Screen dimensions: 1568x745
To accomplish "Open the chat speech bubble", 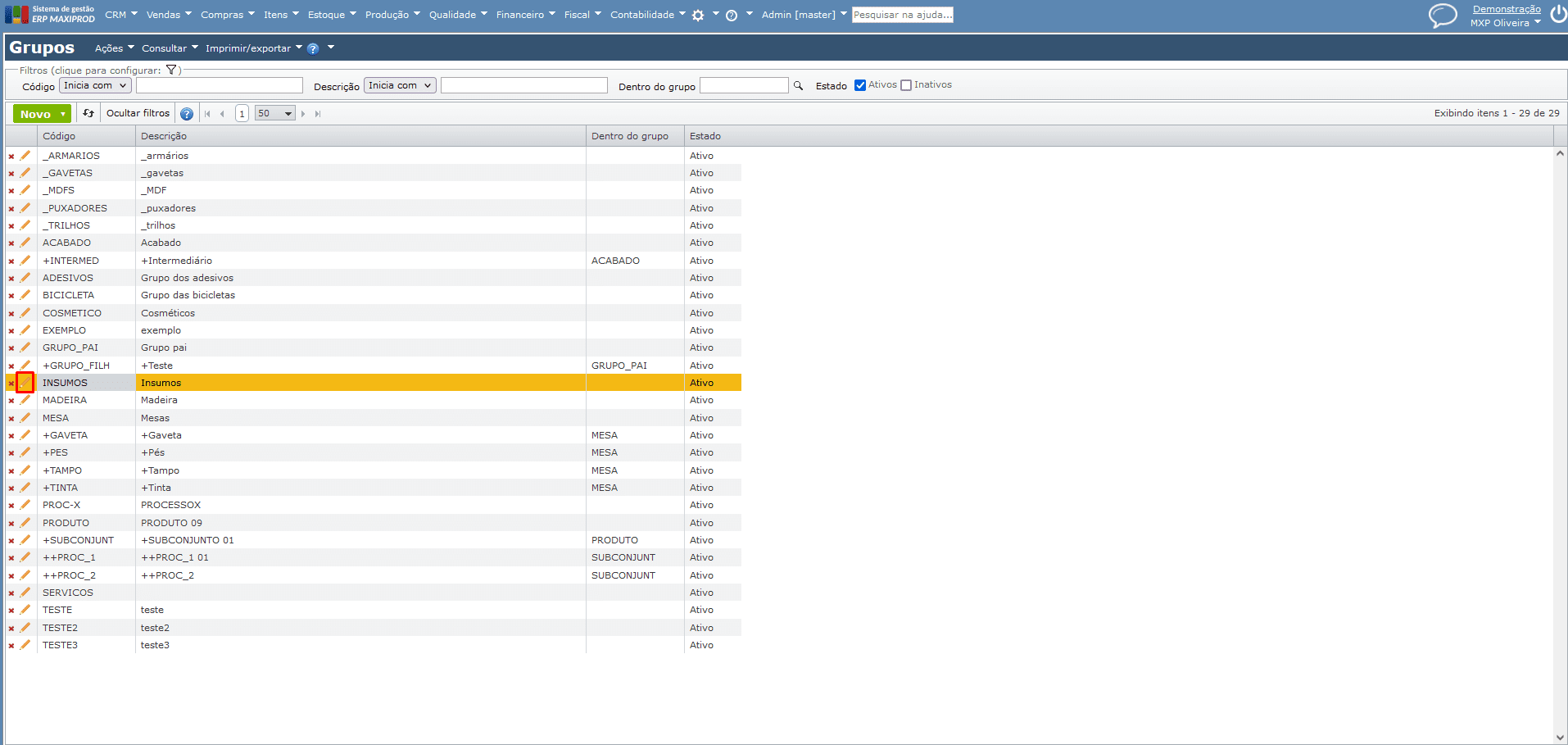I will (x=1443, y=16).
